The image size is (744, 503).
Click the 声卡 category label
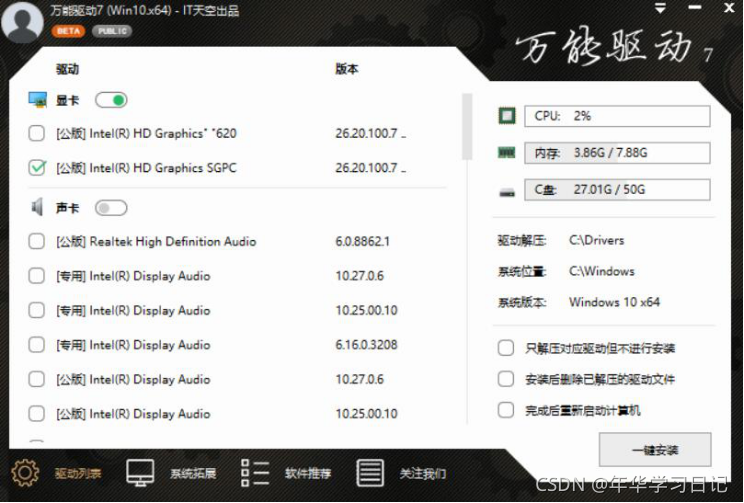click(67, 208)
